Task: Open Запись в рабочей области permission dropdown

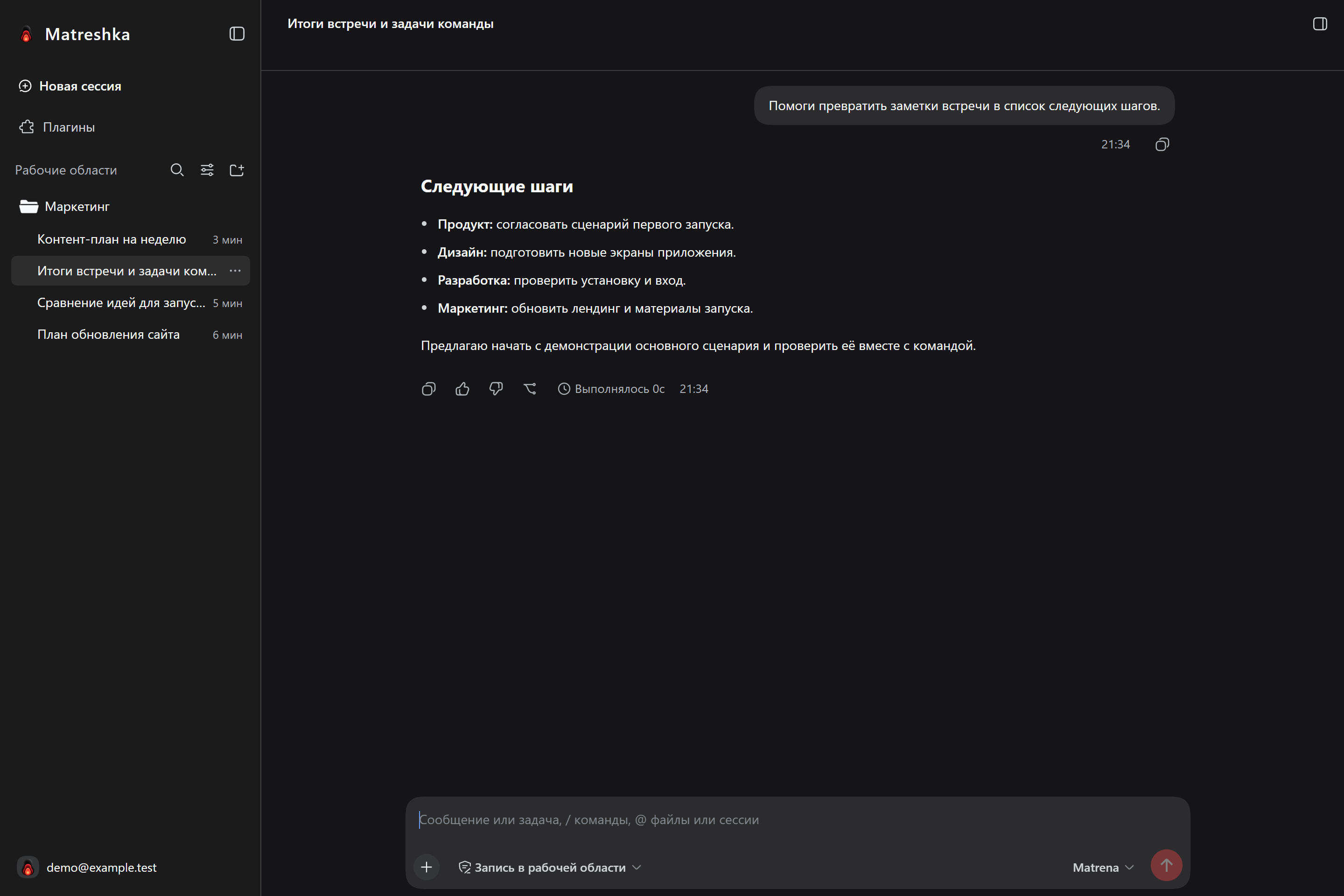Action: pos(550,868)
